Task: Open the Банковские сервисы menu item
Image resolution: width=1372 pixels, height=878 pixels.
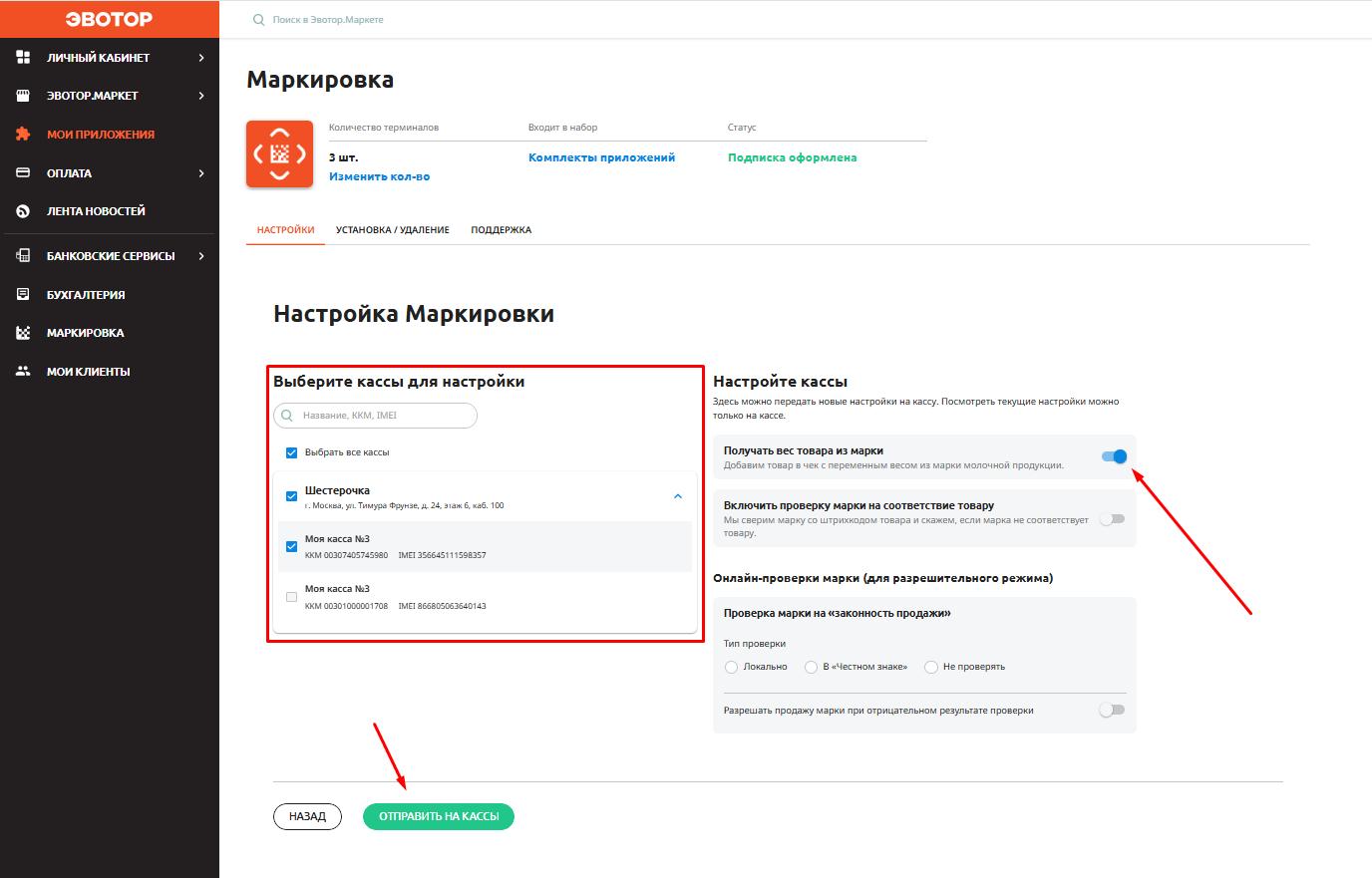Action: 110,256
